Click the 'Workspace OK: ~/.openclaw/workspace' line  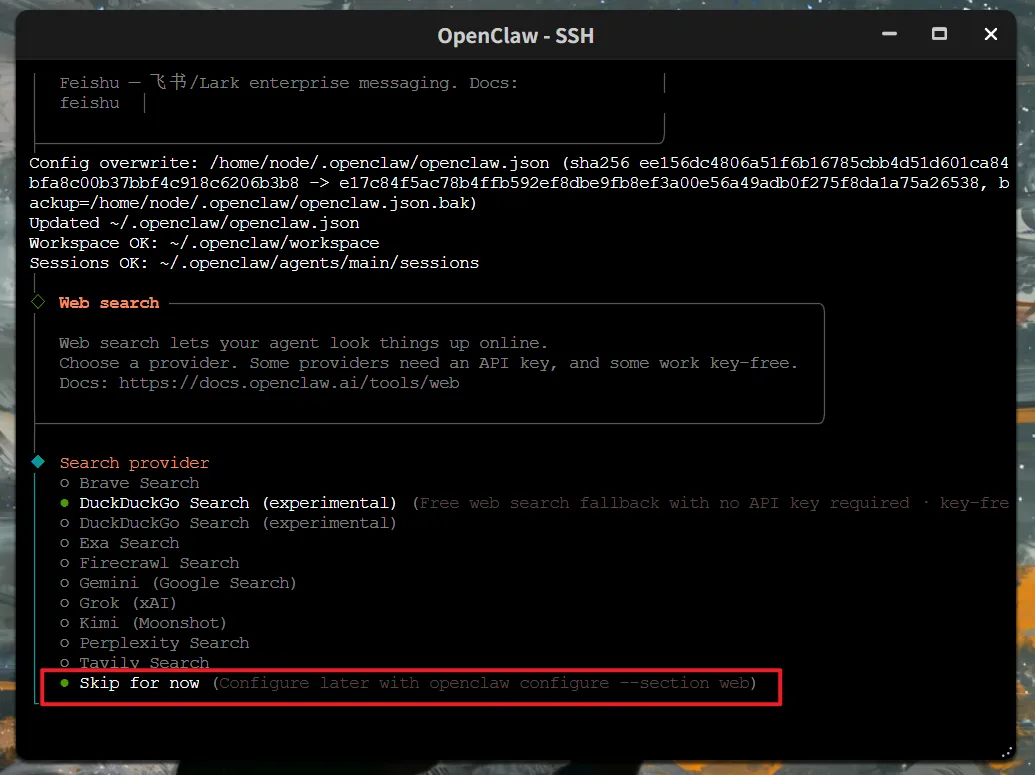[204, 243]
